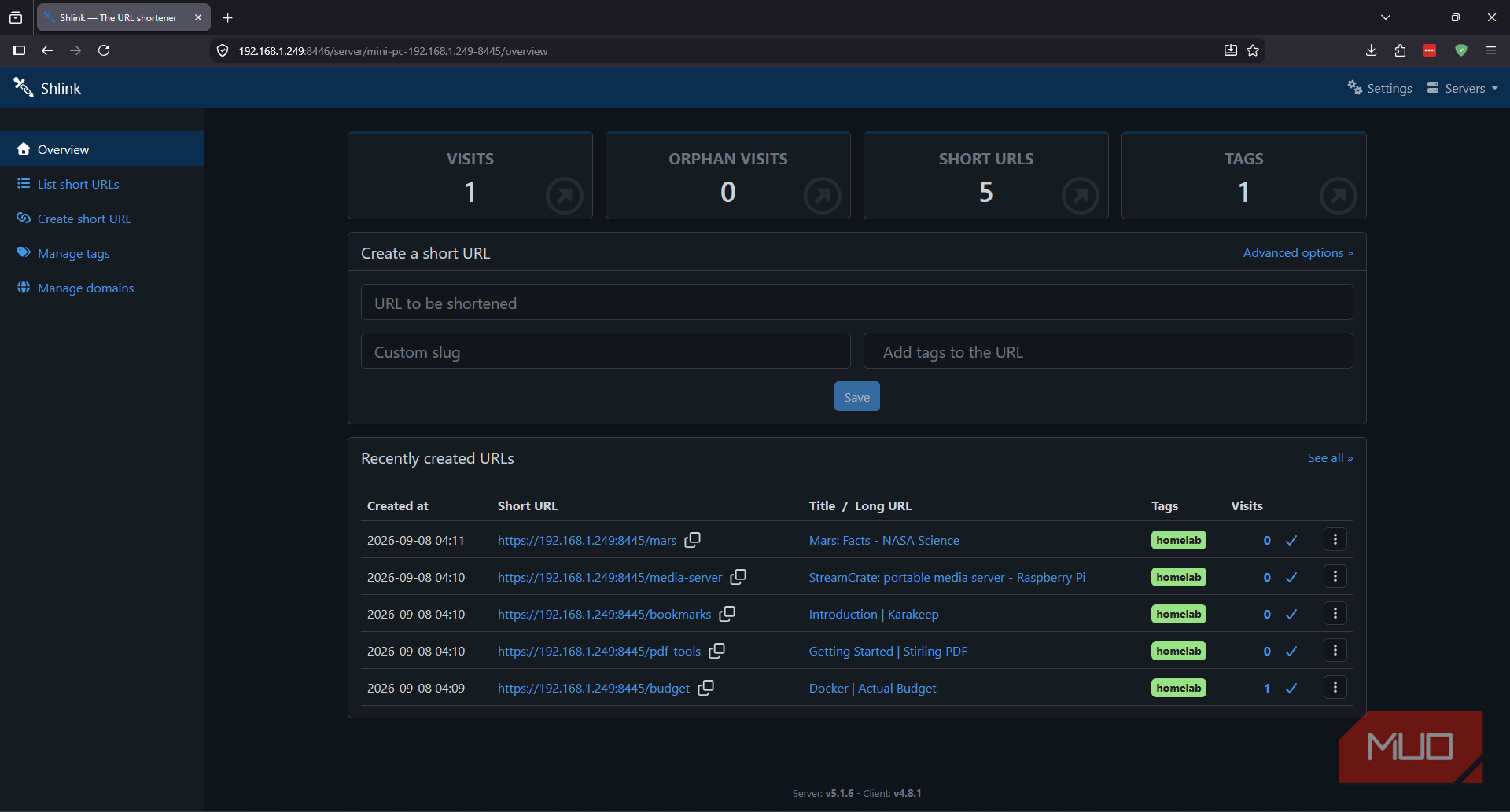Open the Tags card arrow icon

click(1339, 196)
